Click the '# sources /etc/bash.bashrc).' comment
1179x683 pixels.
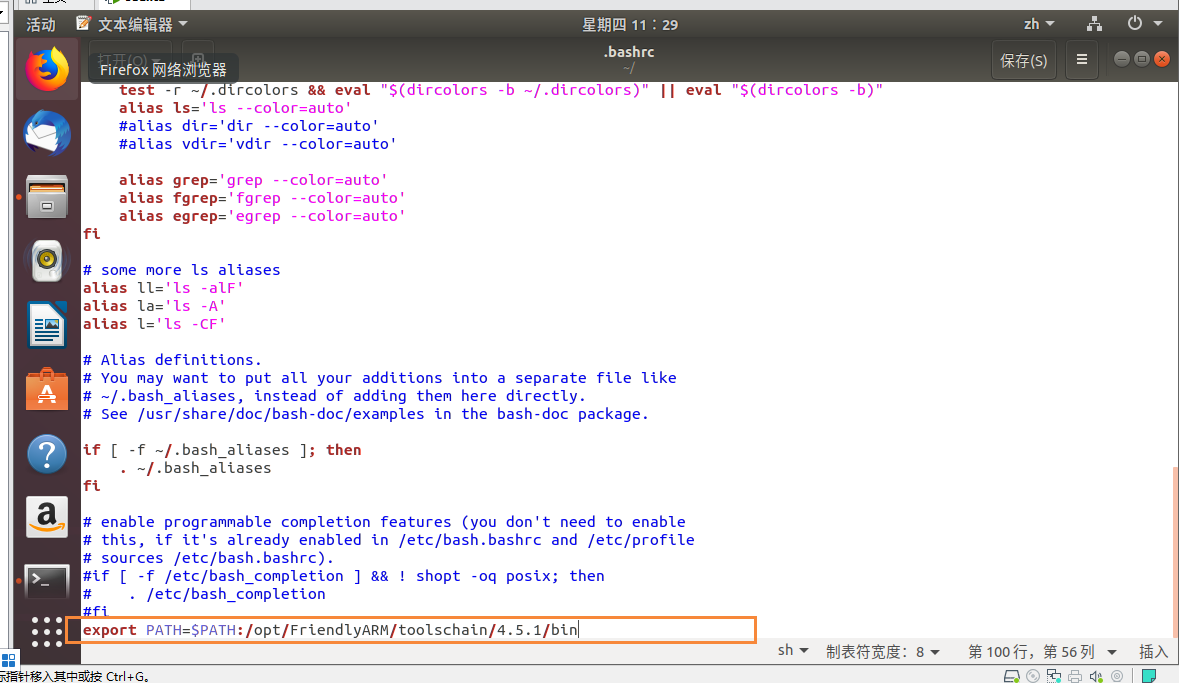coord(208,557)
